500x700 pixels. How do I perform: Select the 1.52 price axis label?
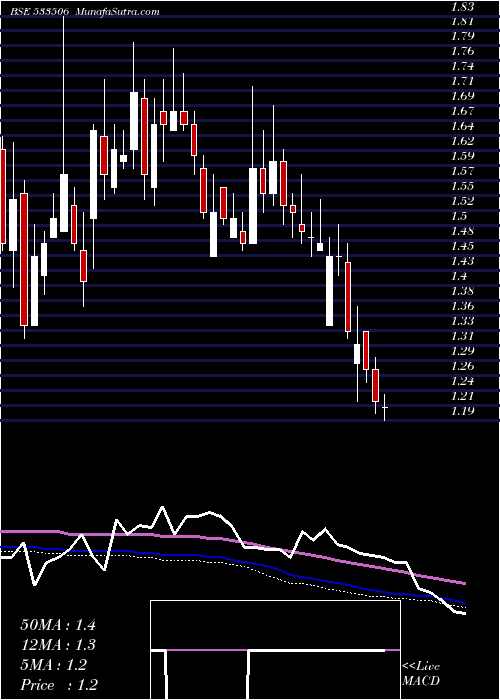[462, 201]
